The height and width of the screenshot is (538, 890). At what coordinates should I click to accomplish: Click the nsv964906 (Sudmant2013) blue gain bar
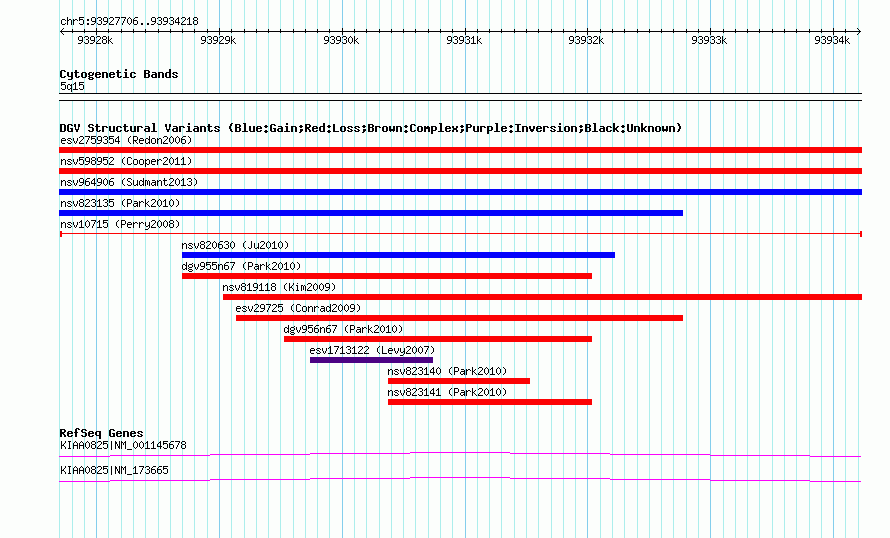(x=460, y=192)
